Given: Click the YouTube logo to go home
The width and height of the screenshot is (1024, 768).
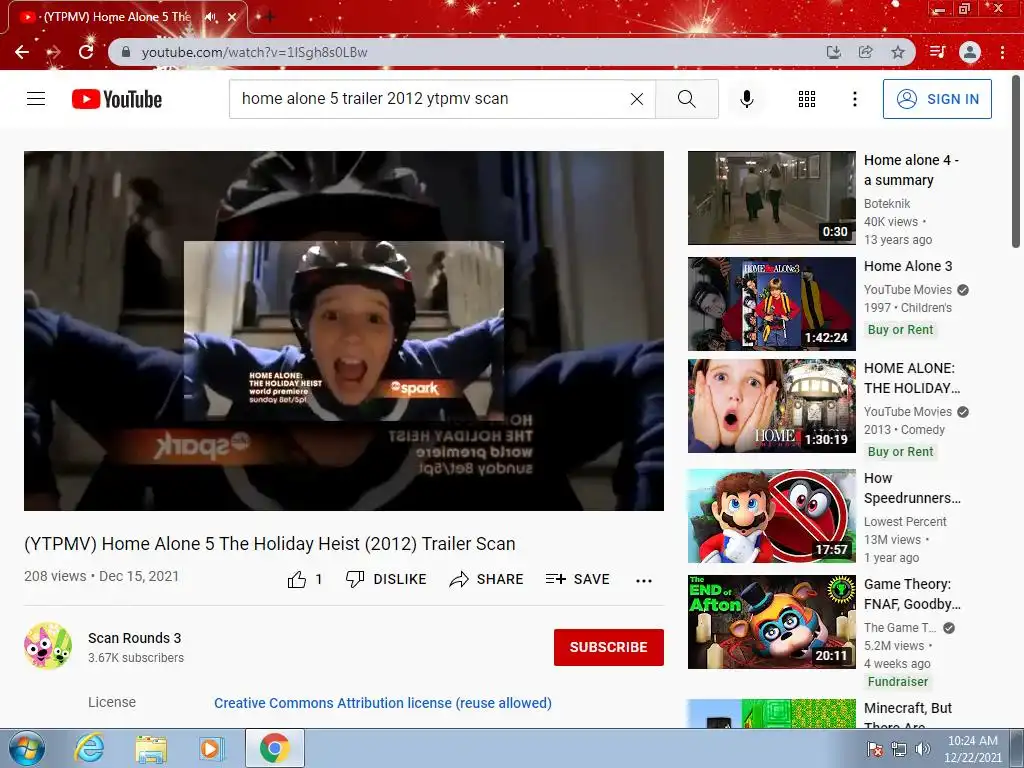Looking at the screenshot, I should pos(117,99).
